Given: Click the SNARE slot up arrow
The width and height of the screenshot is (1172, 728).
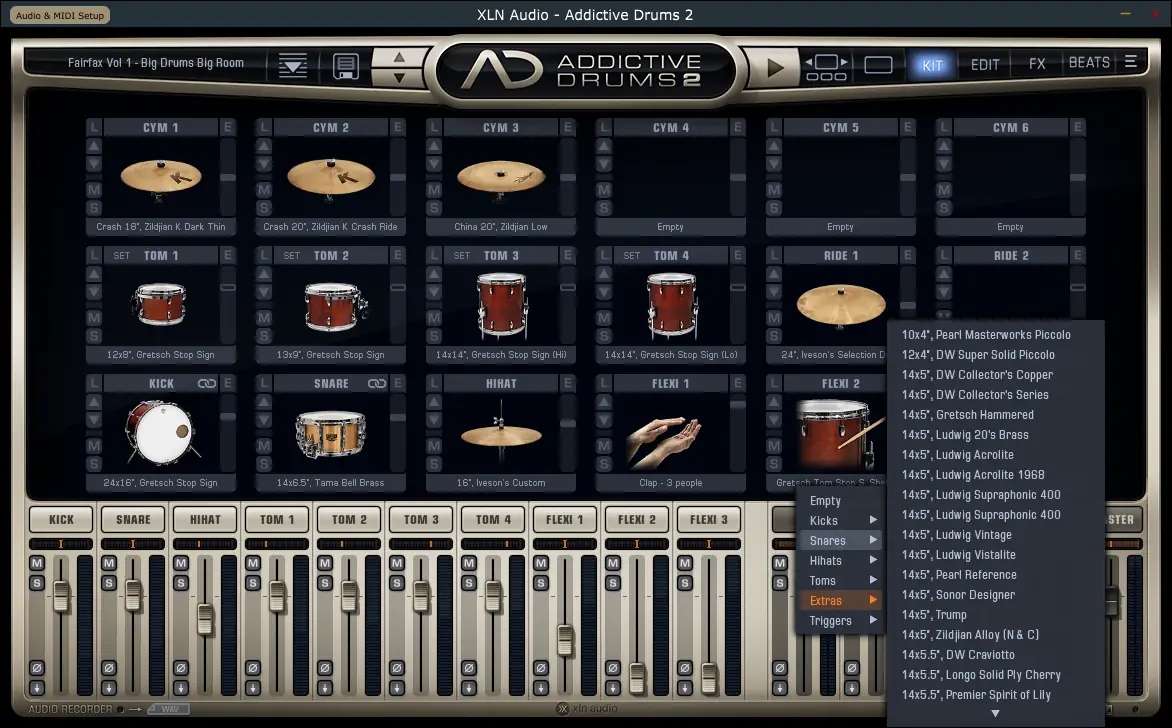Looking at the screenshot, I should click(264, 402).
